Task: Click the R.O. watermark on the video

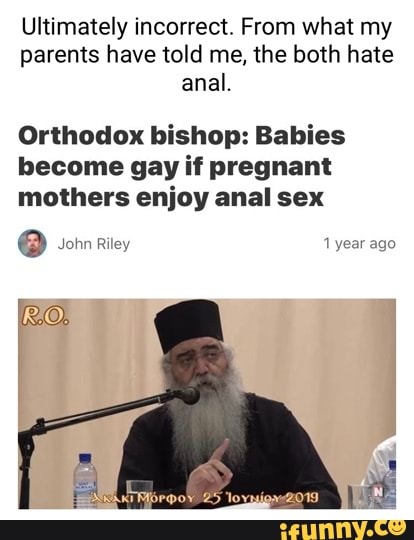Action: coord(45,316)
